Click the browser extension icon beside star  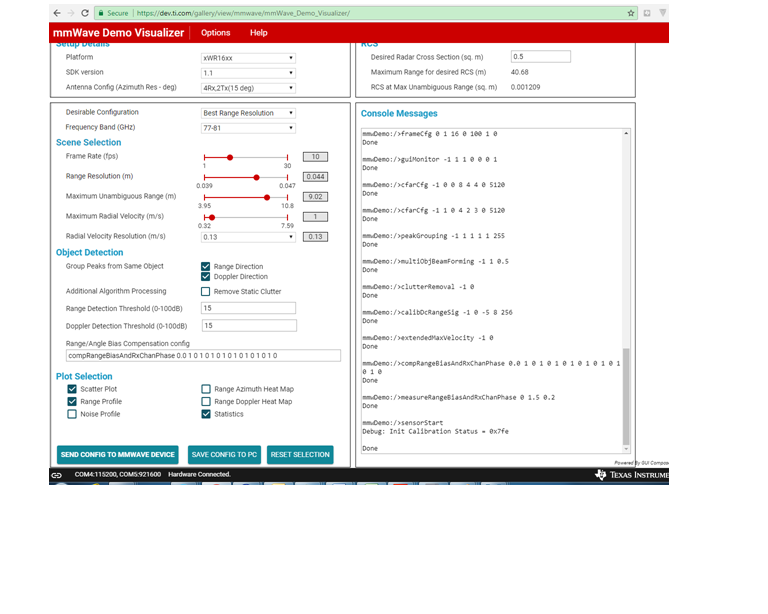647,13
